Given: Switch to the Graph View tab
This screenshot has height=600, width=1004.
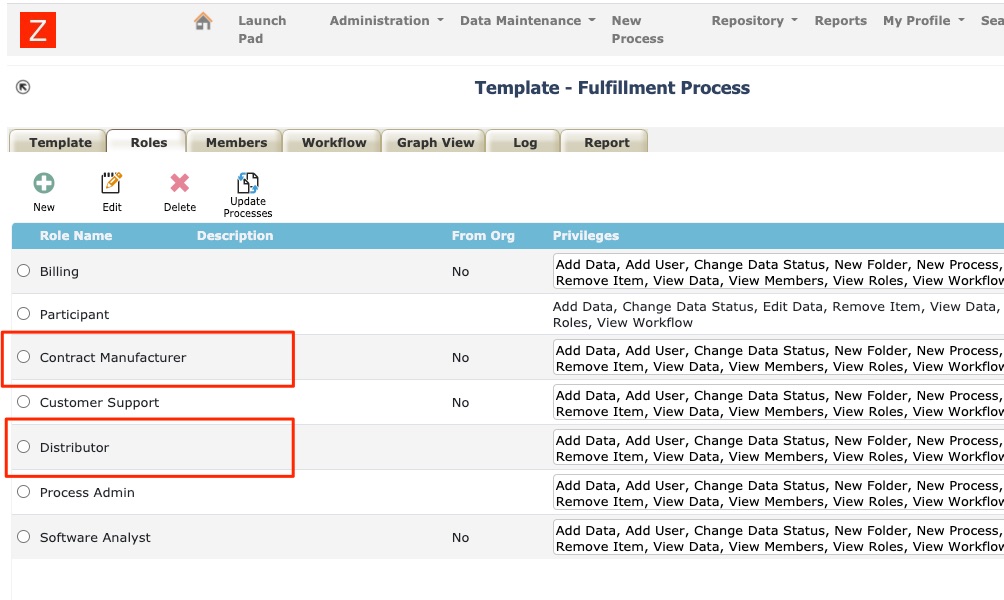Looking at the screenshot, I should click(x=434, y=142).
